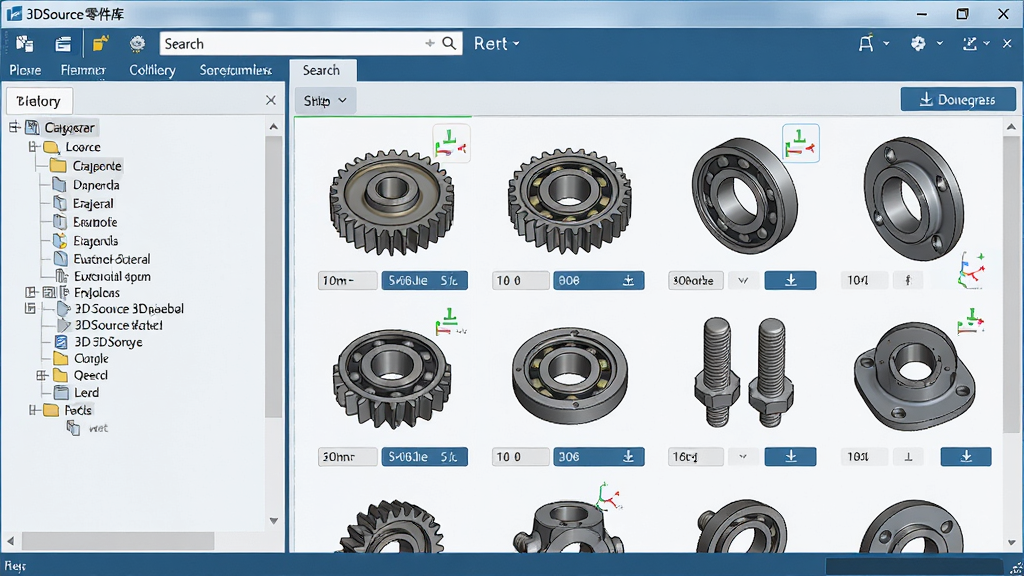Image resolution: width=1024 pixels, height=576 pixels.
Task: Open the dropdown next to 30earbe field
Action: click(743, 280)
